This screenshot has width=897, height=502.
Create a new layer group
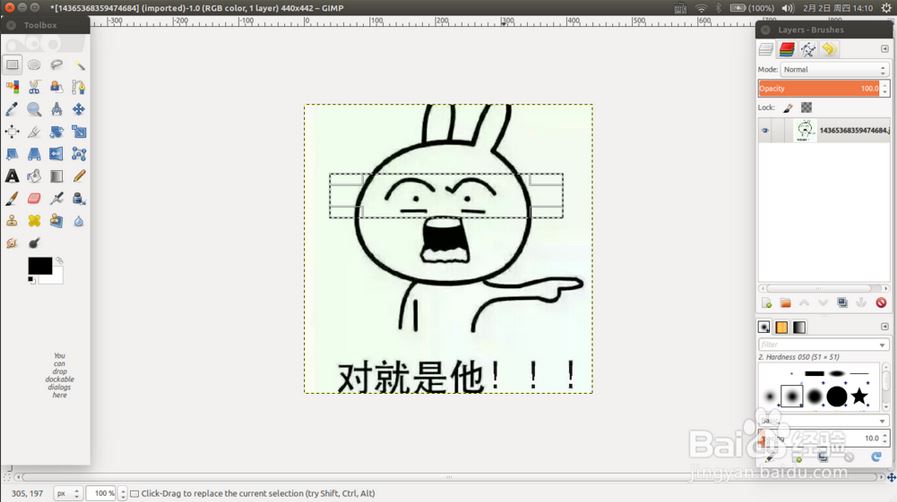point(785,303)
